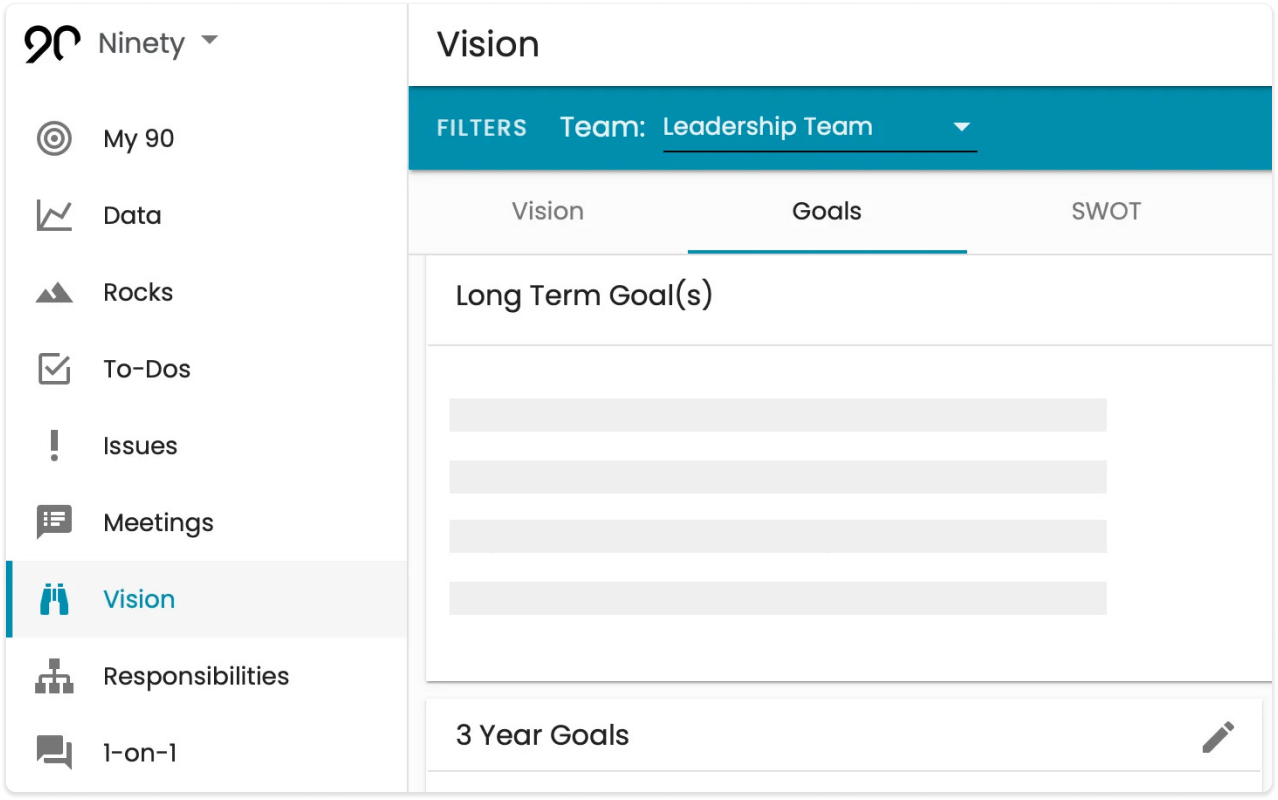Click the Vision binoculars icon

click(52, 599)
